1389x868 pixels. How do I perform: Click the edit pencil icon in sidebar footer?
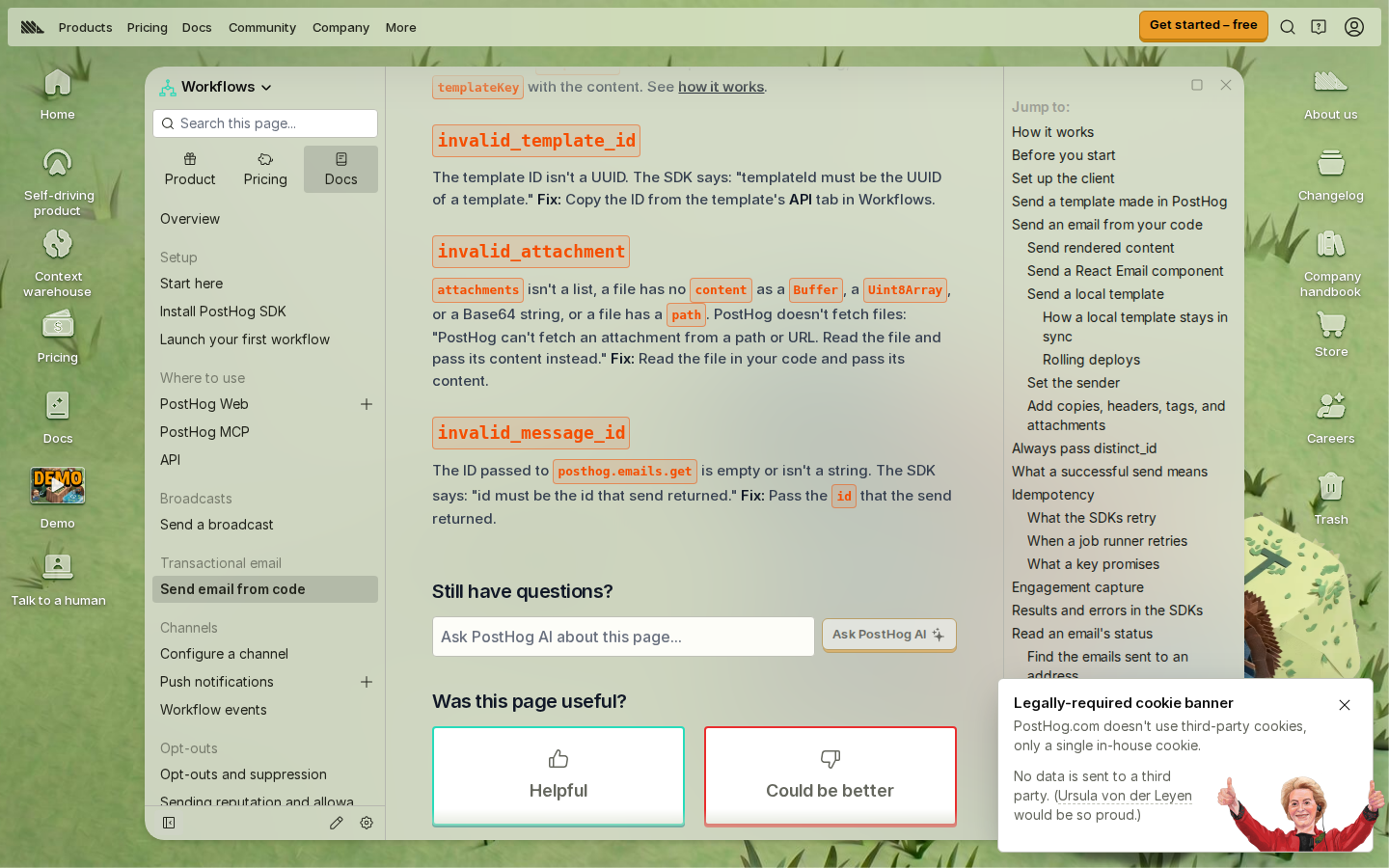pos(336,823)
